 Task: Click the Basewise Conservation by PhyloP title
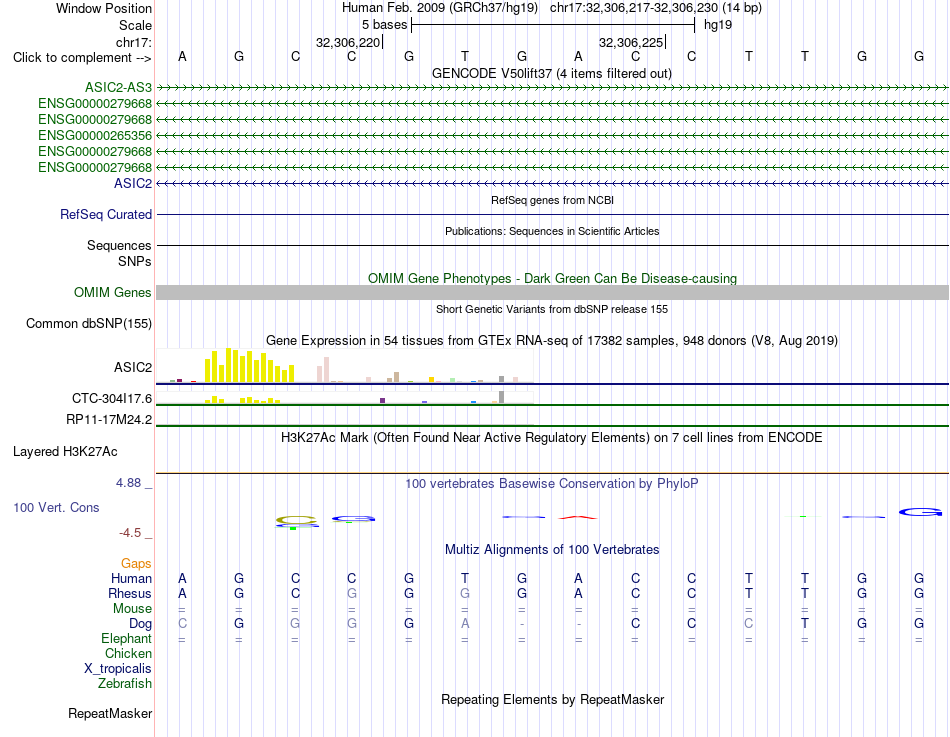coord(551,484)
